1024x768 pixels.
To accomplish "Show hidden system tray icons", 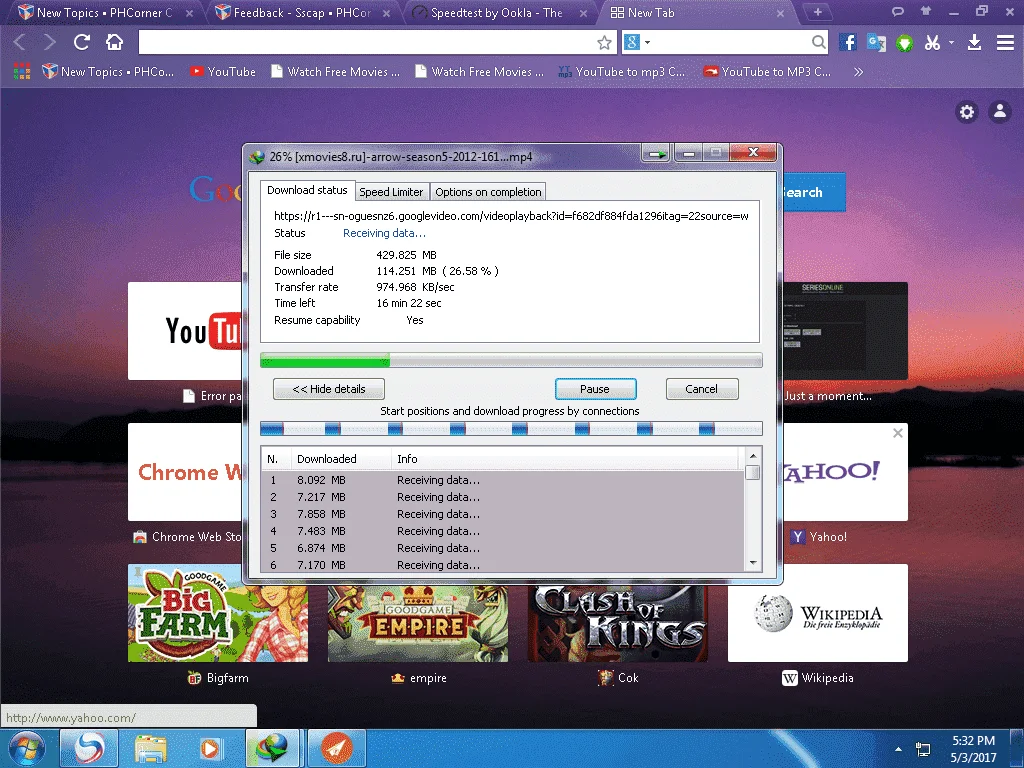I will [898, 749].
